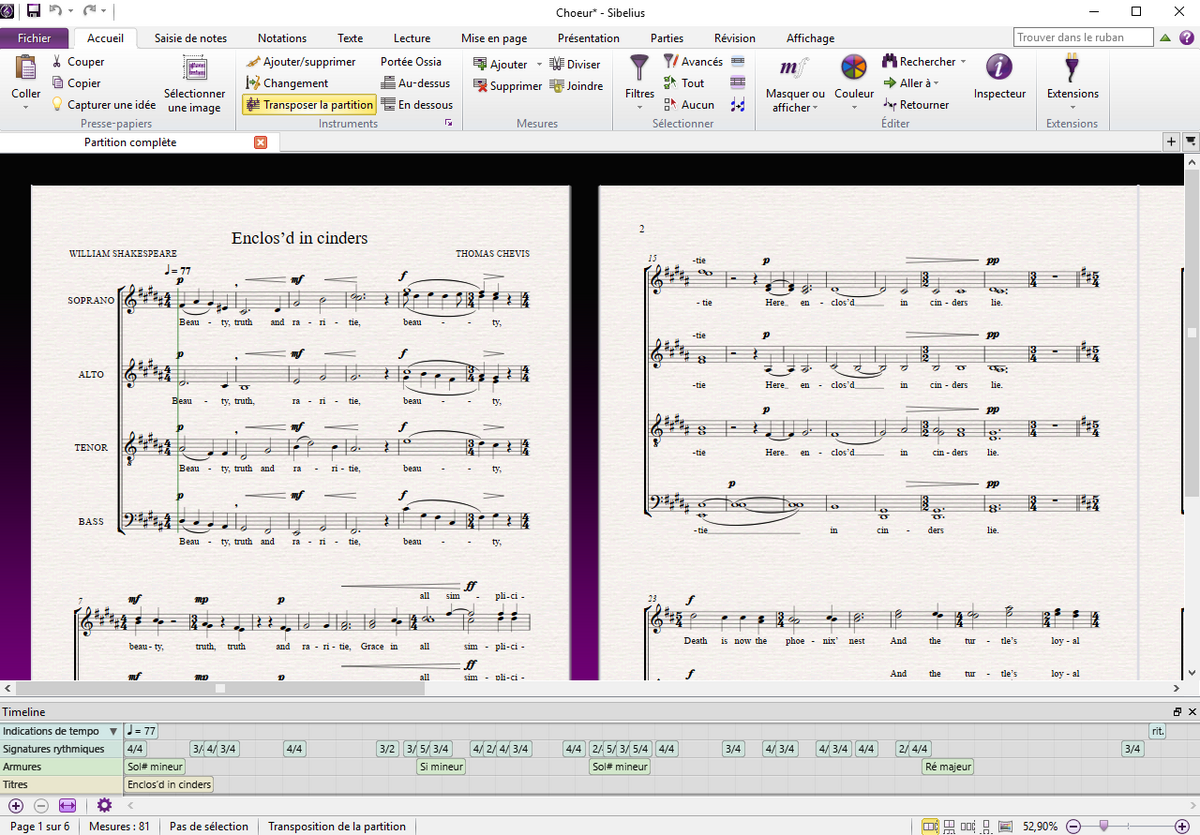Undock the Timeline panel
1200x835 pixels.
coord(1177,711)
